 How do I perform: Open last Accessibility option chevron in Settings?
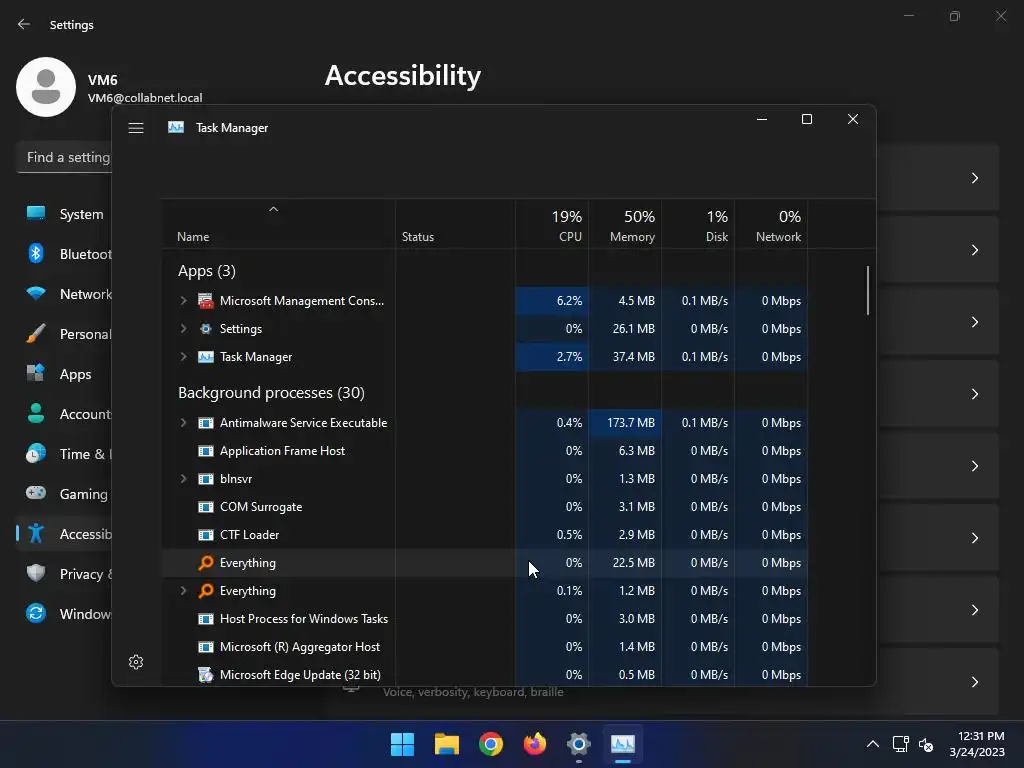974,682
